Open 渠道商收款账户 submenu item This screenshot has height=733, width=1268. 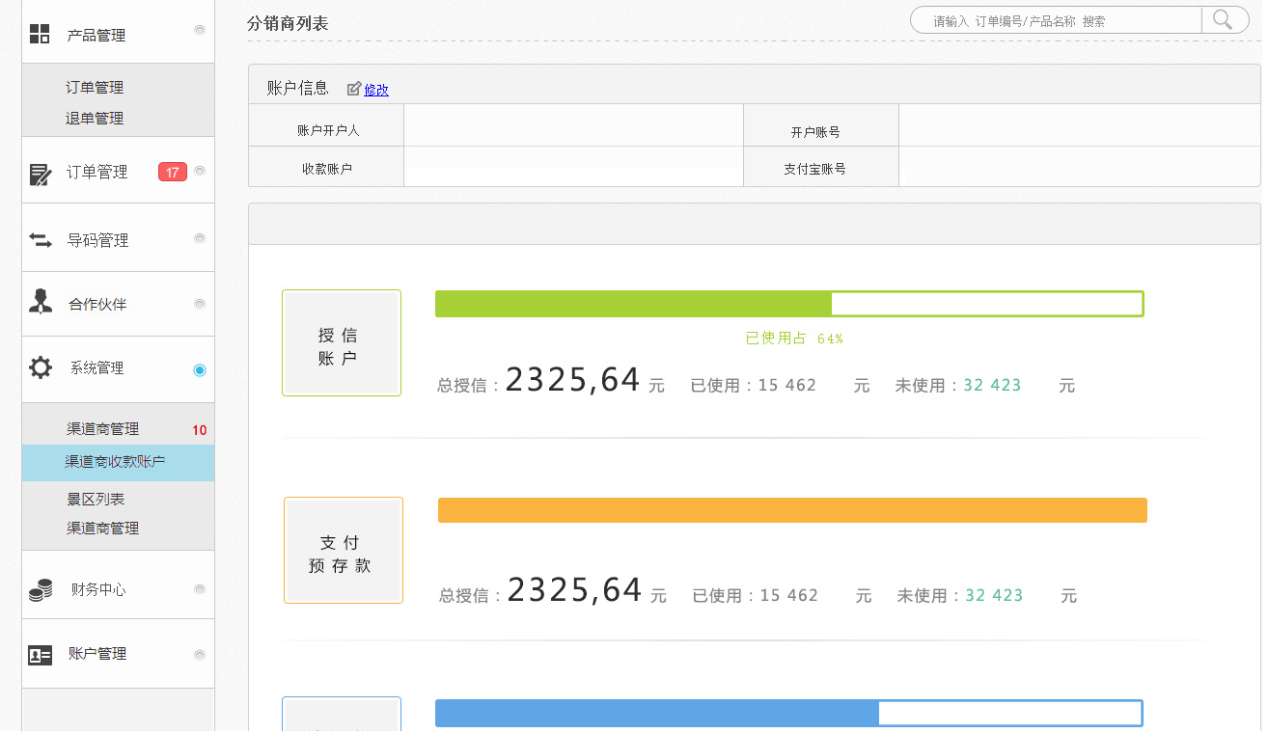tap(115, 462)
